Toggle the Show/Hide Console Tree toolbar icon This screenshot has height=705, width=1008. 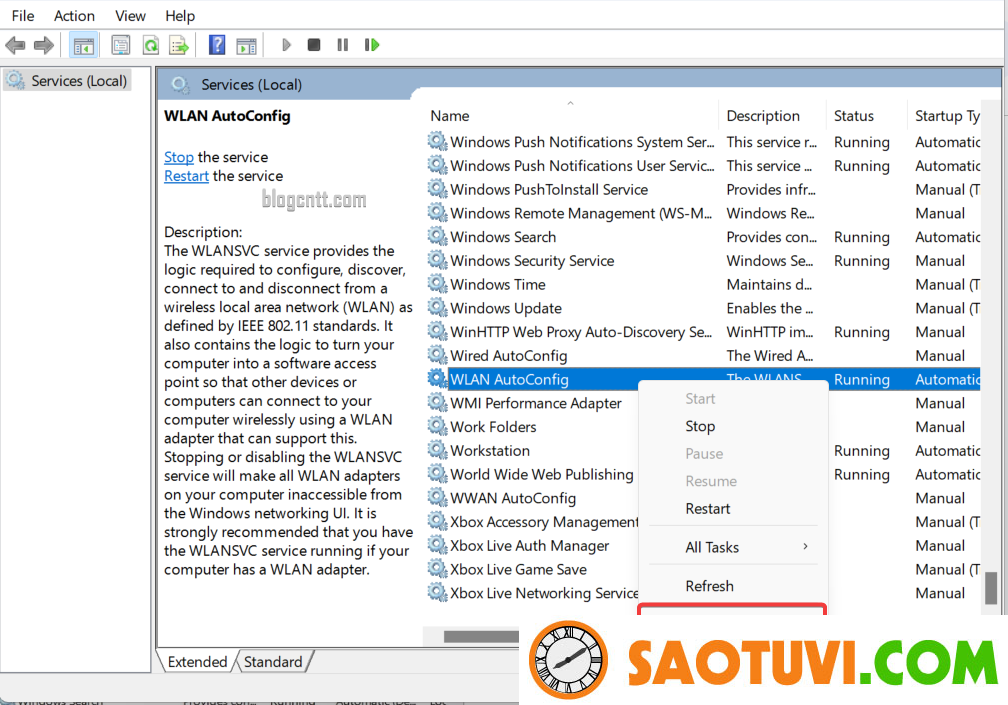[x=84, y=45]
